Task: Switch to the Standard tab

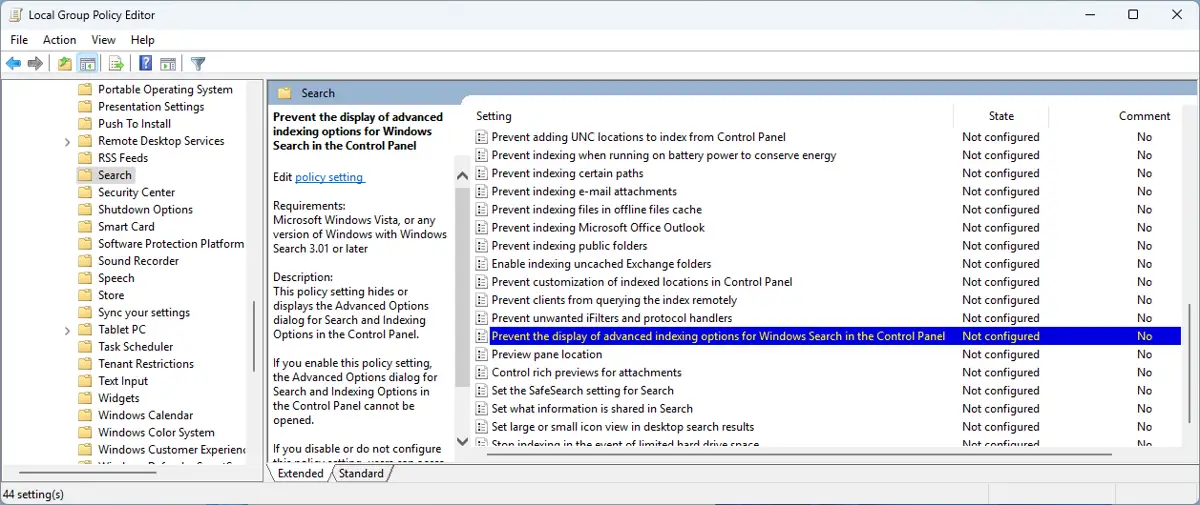Action: click(x=361, y=473)
